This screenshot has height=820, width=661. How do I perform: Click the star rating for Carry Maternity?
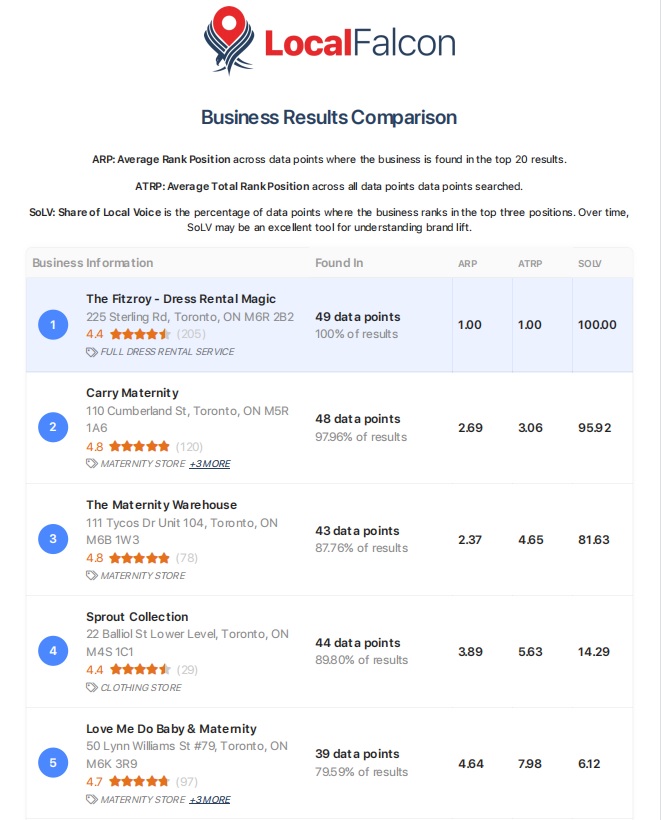[140, 447]
